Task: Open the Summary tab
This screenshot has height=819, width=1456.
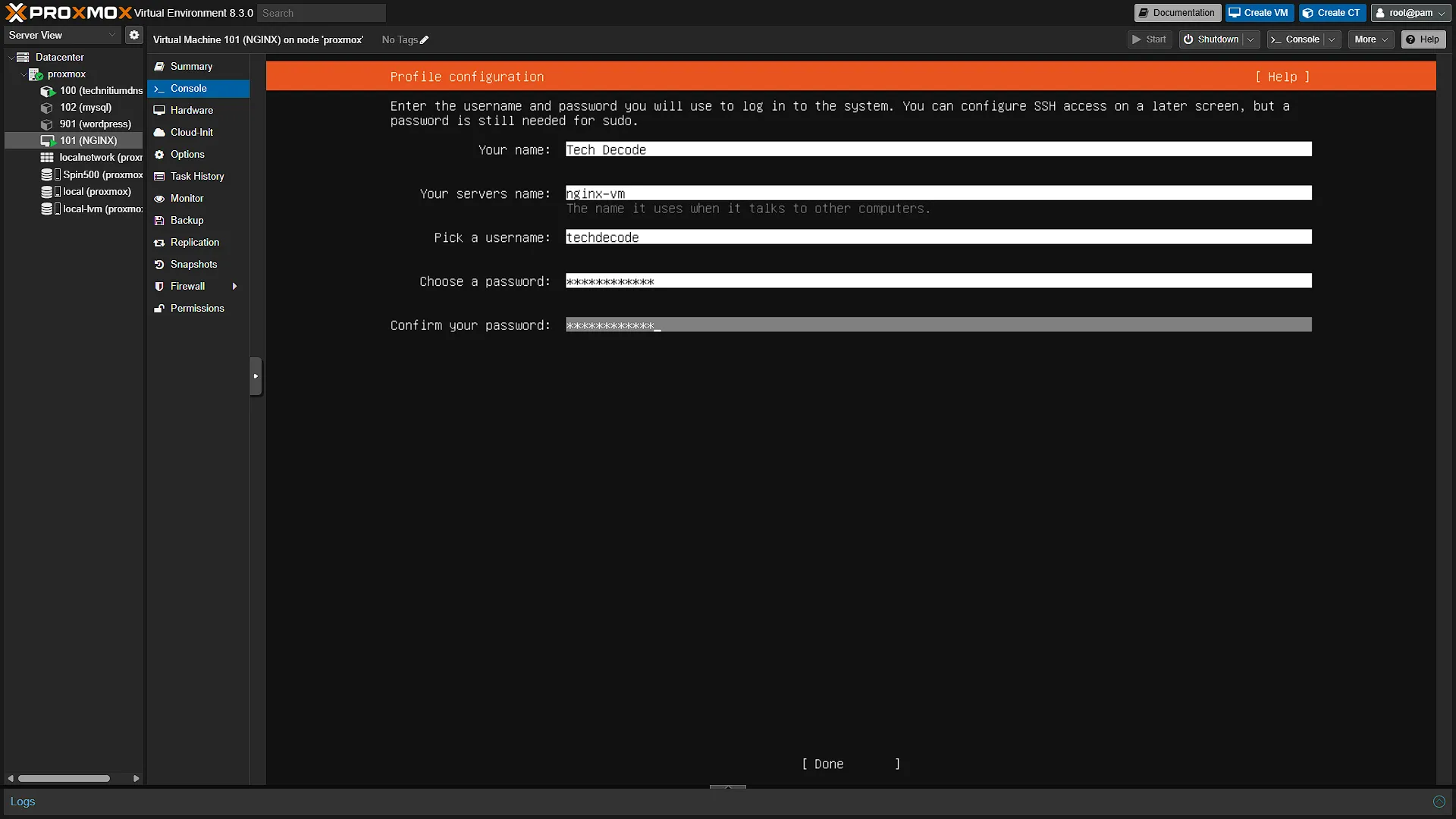Action: pos(198,67)
